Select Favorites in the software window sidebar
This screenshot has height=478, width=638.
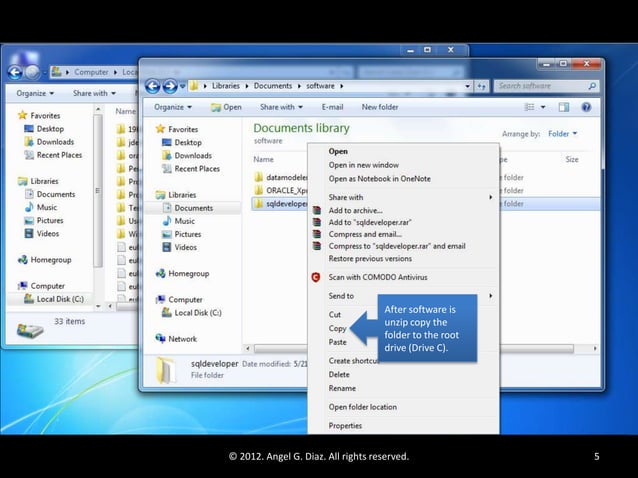(177, 129)
